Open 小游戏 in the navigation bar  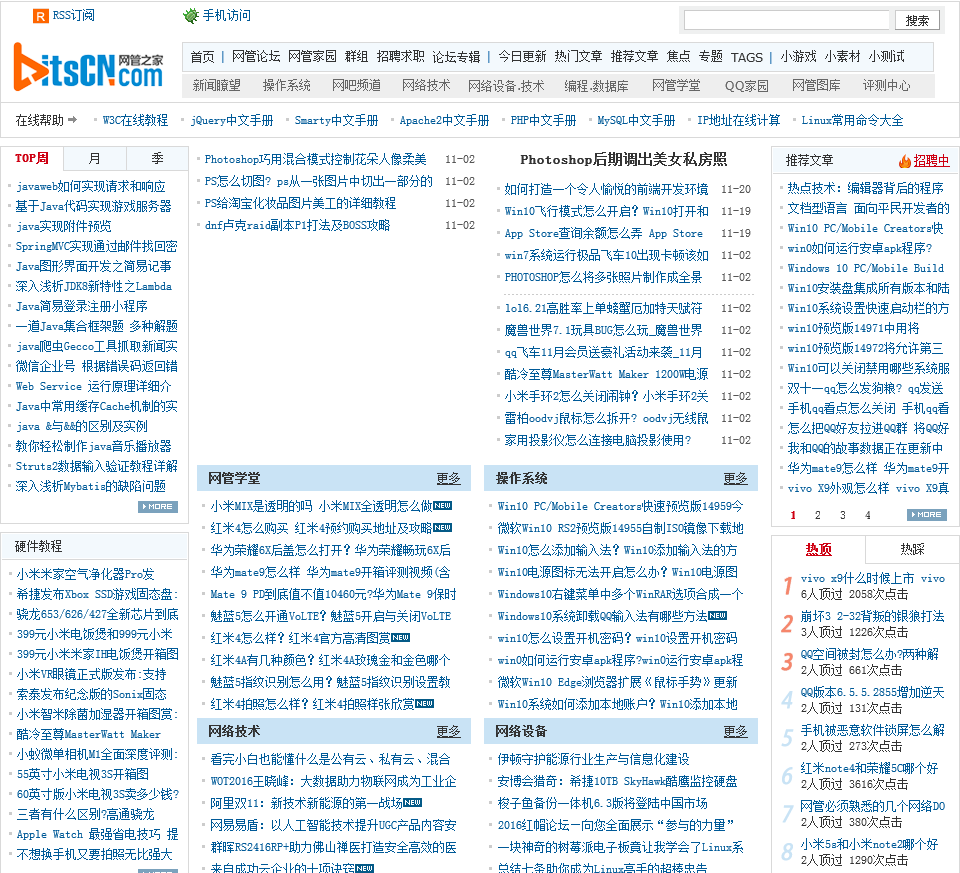(798, 57)
